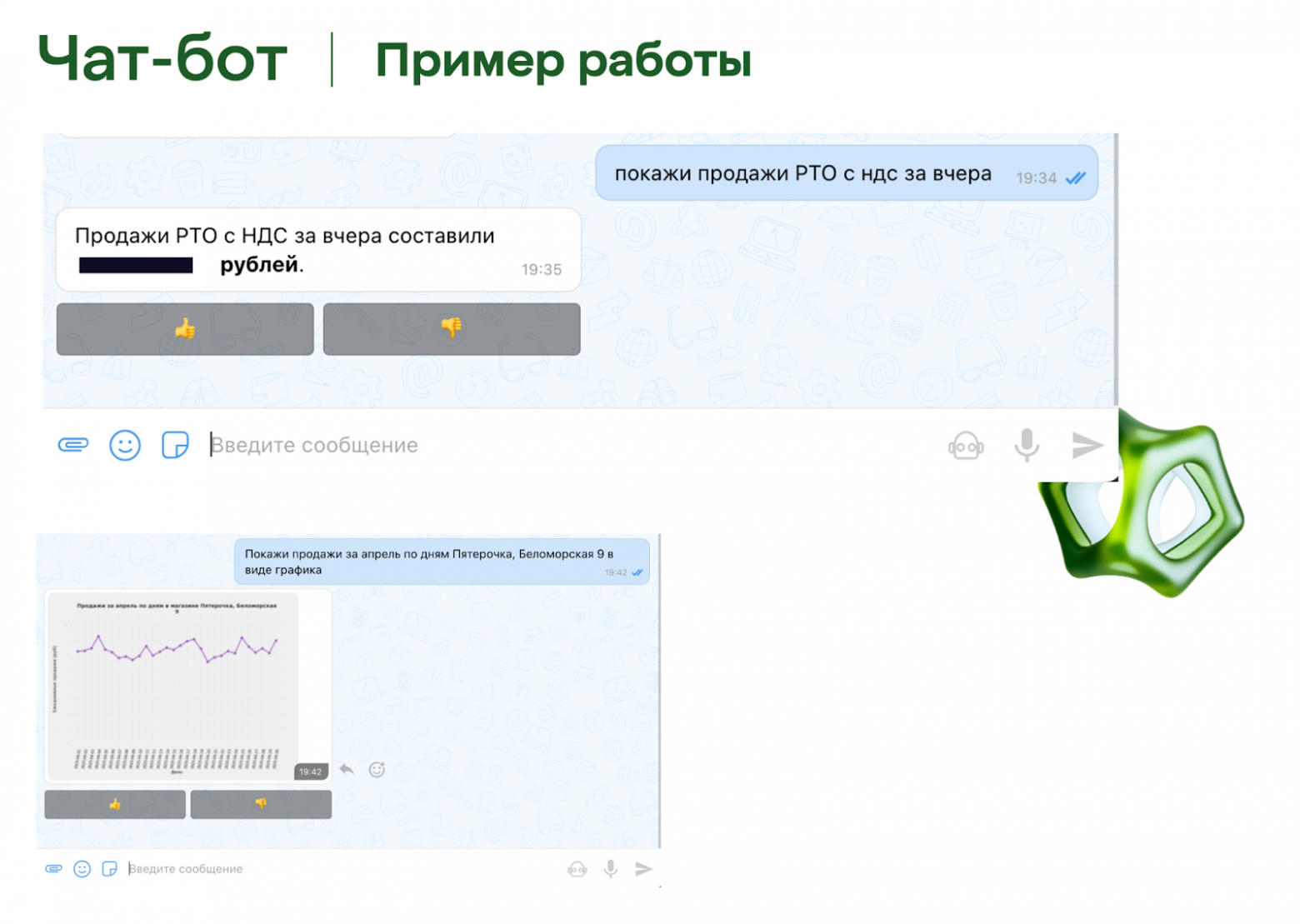This screenshot has height=924, width=1300.
Task: Open the emoji picker in the bottom chat
Action: (82, 868)
